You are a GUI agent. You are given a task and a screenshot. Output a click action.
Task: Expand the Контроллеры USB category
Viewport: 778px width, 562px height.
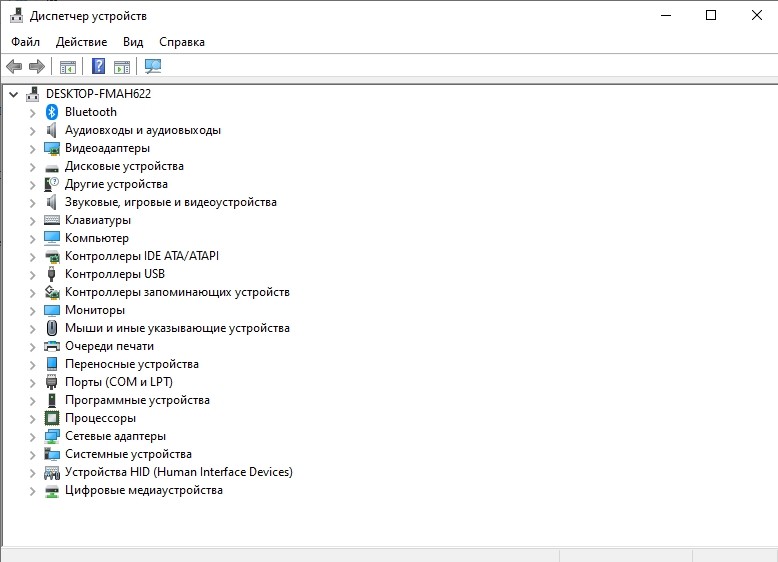[x=32, y=274]
